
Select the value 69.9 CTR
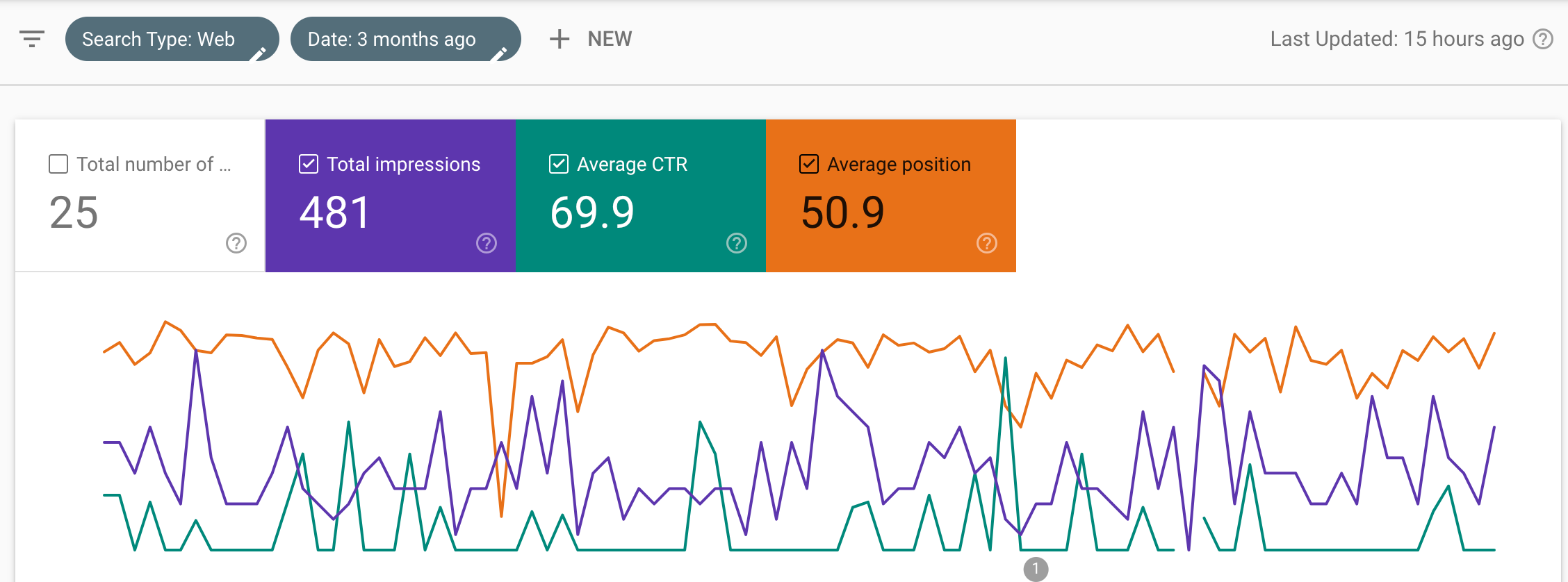(x=592, y=213)
